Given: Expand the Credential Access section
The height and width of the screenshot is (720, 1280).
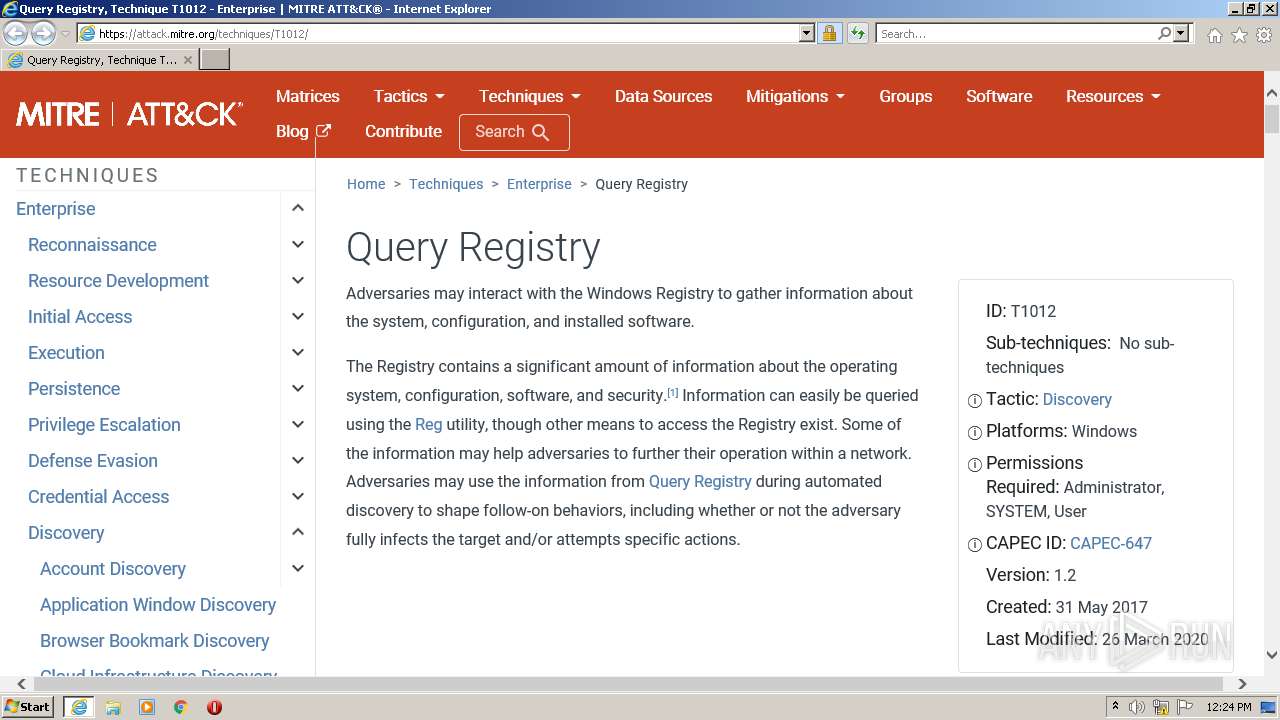Looking at the screenshot, I should point(297,496).
